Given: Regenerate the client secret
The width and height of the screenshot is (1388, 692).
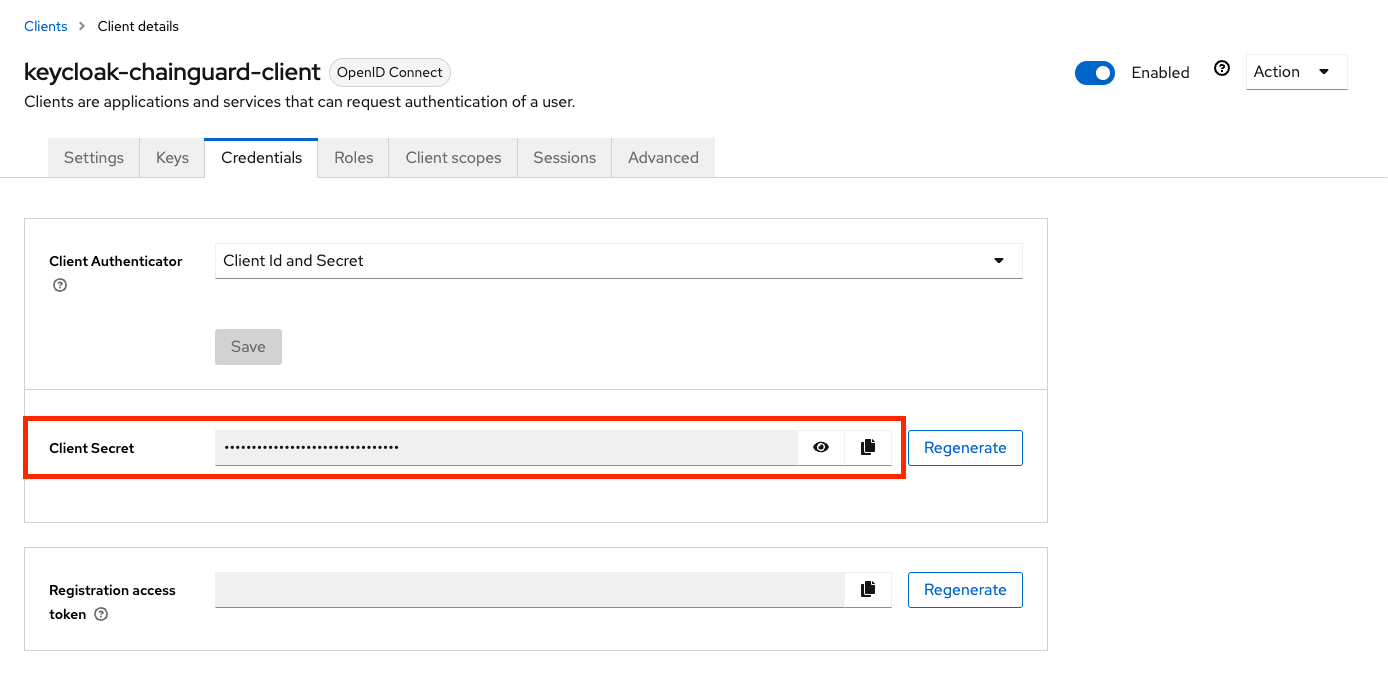Looking at the screenshot, I should (x=964, y=447).
